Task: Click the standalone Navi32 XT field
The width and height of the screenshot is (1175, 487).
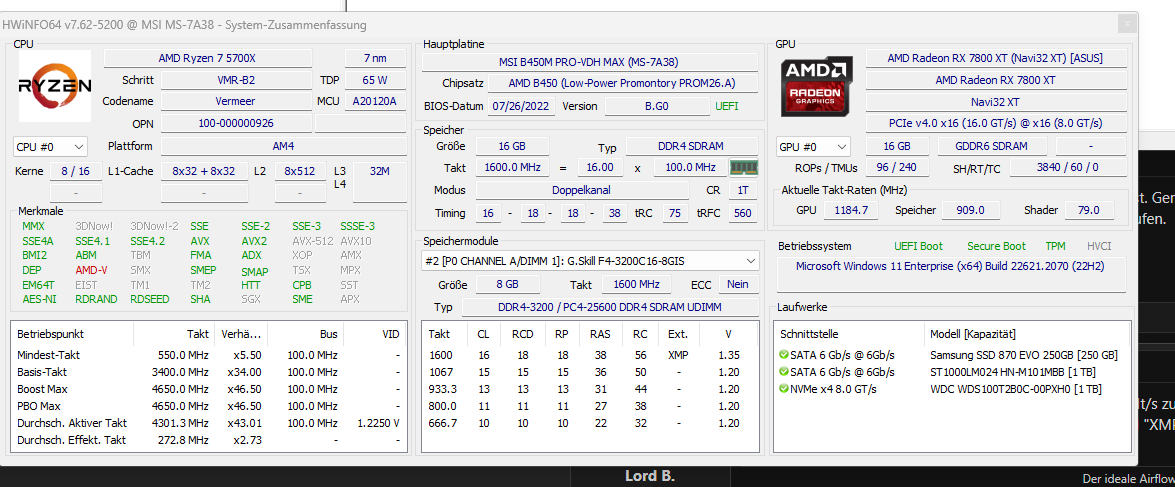Action: [x=996, y=101]
